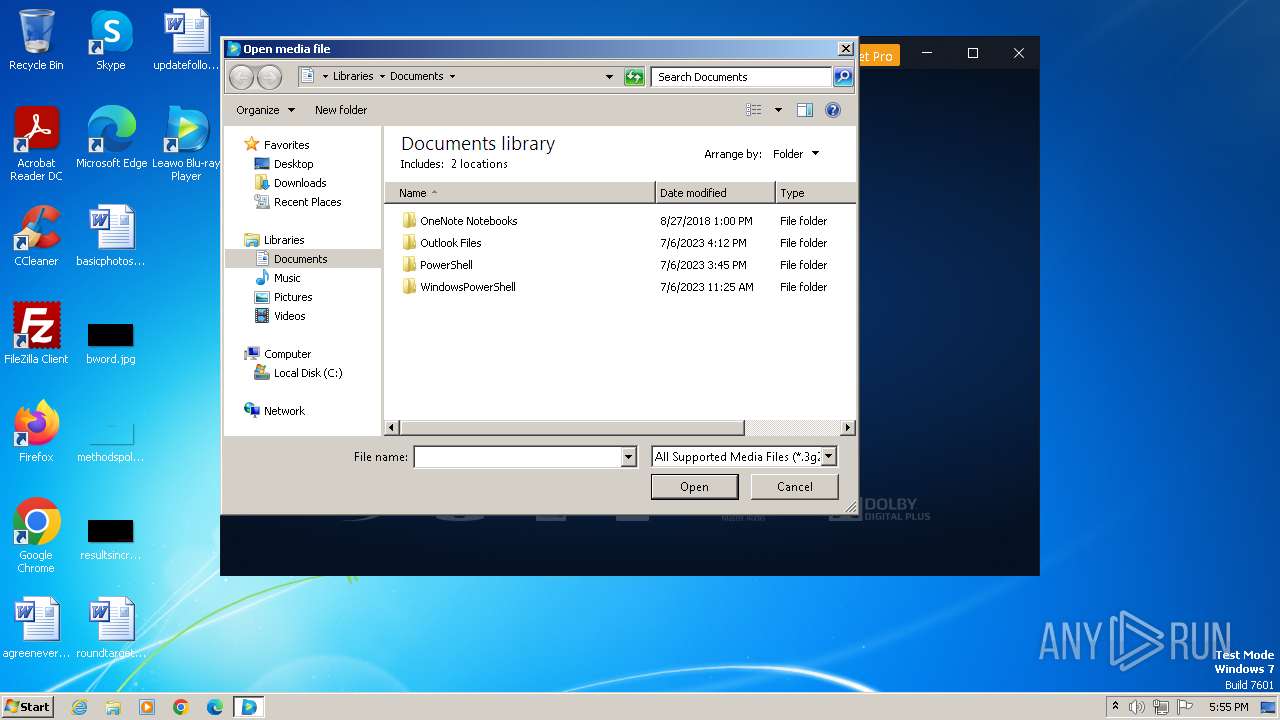Click the horizontal scrollbar right arrow
This screenshot has height=720, width=1280.
[x=848, y=428]
